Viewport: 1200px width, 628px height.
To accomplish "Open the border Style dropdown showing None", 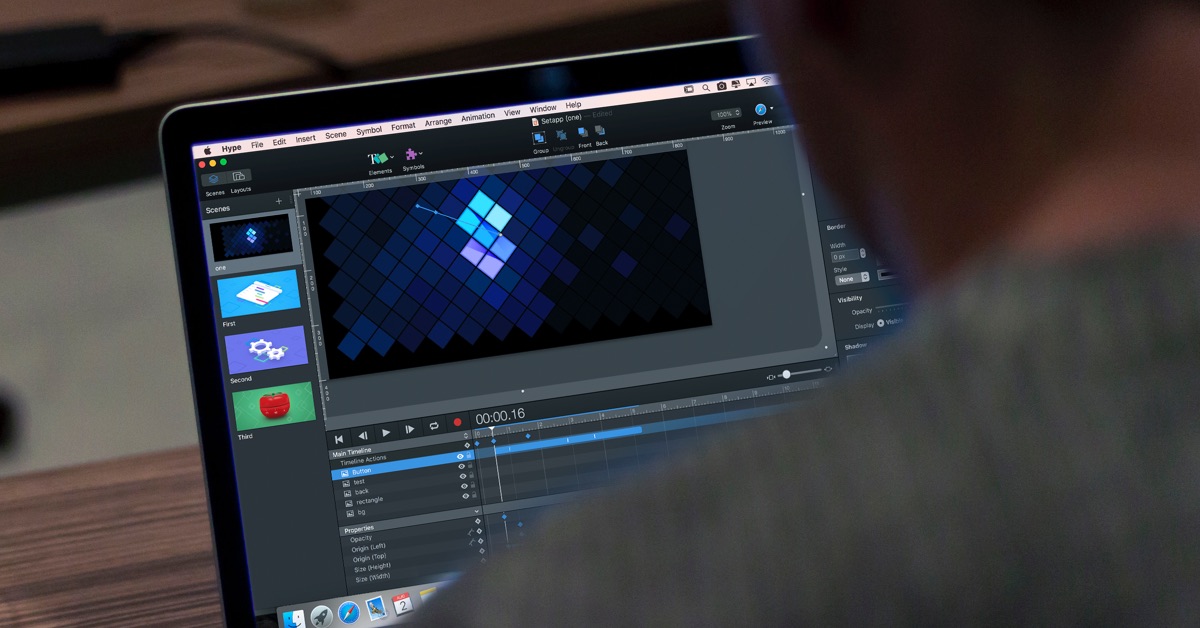I will [855, 280].
